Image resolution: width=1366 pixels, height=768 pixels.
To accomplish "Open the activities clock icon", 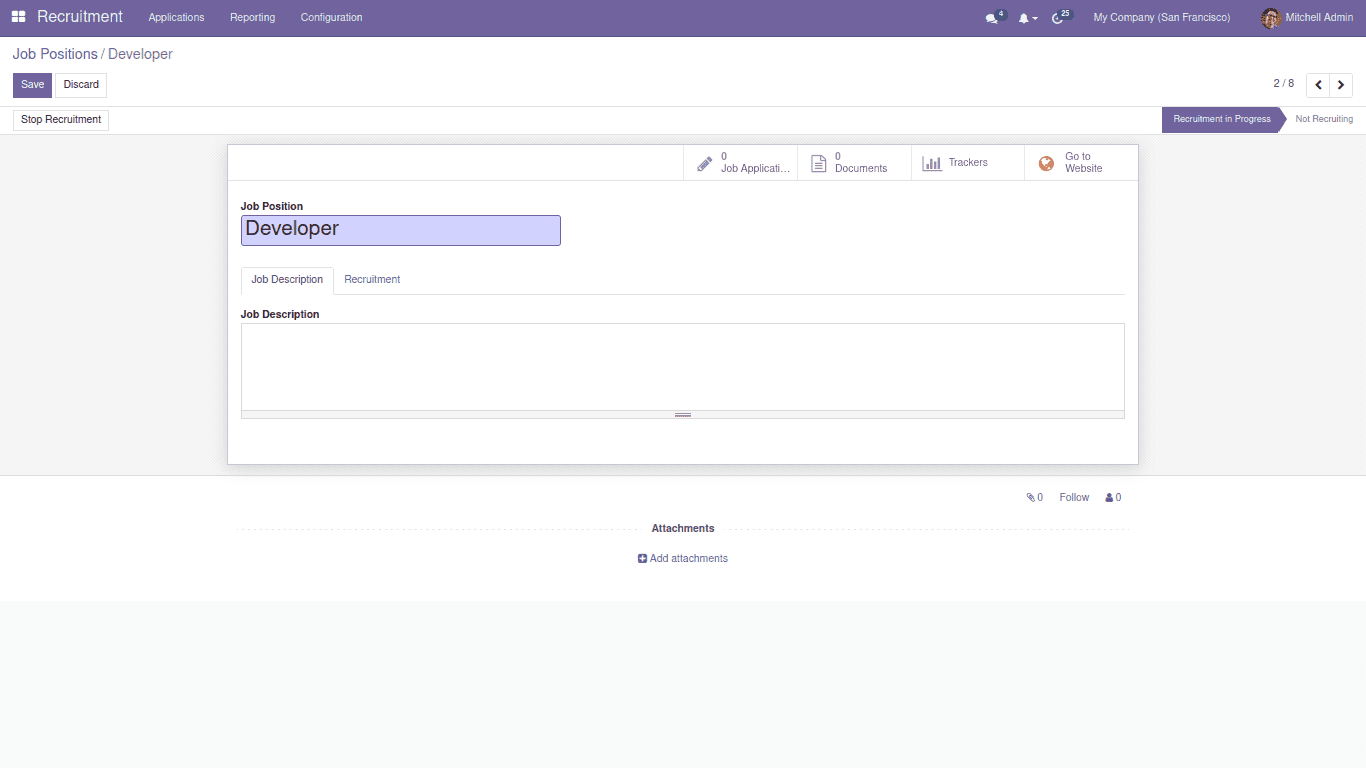I will click(1058, 18).
